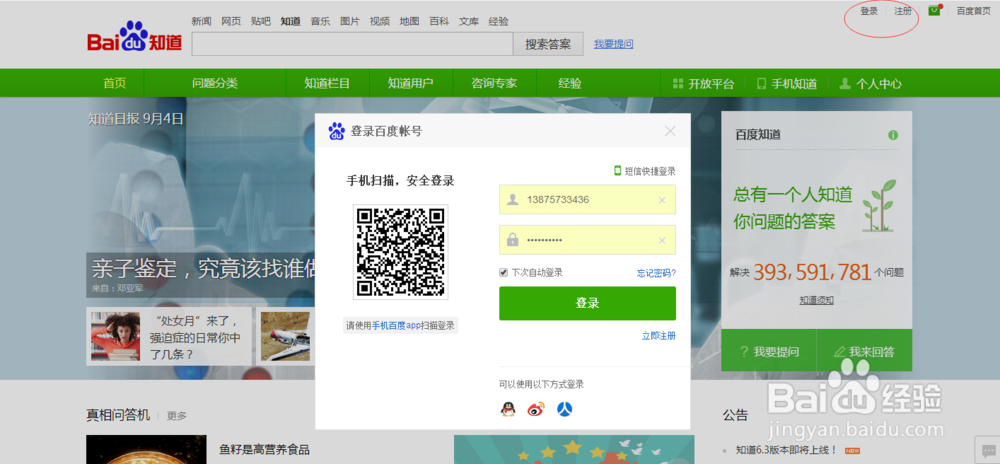
Task: Open the 知道用户 navigation tab
Action: [411, 83]
